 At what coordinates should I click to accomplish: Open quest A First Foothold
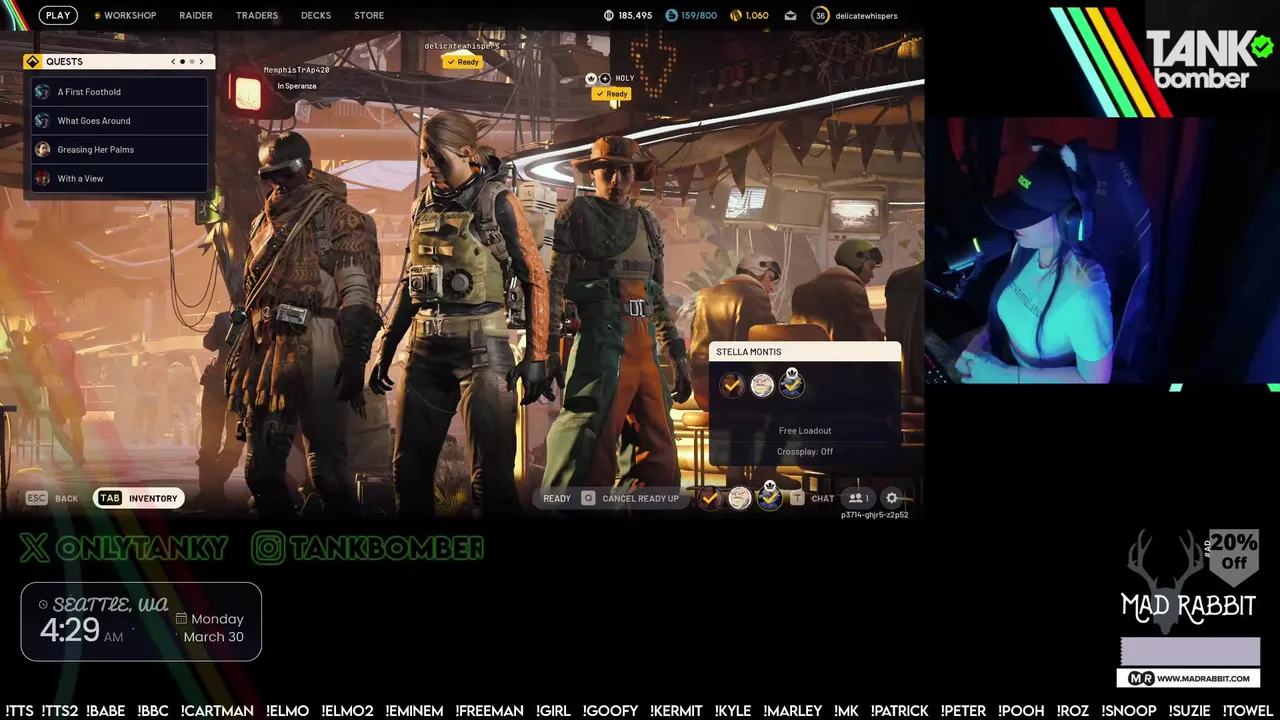click(x=119, y=92)
